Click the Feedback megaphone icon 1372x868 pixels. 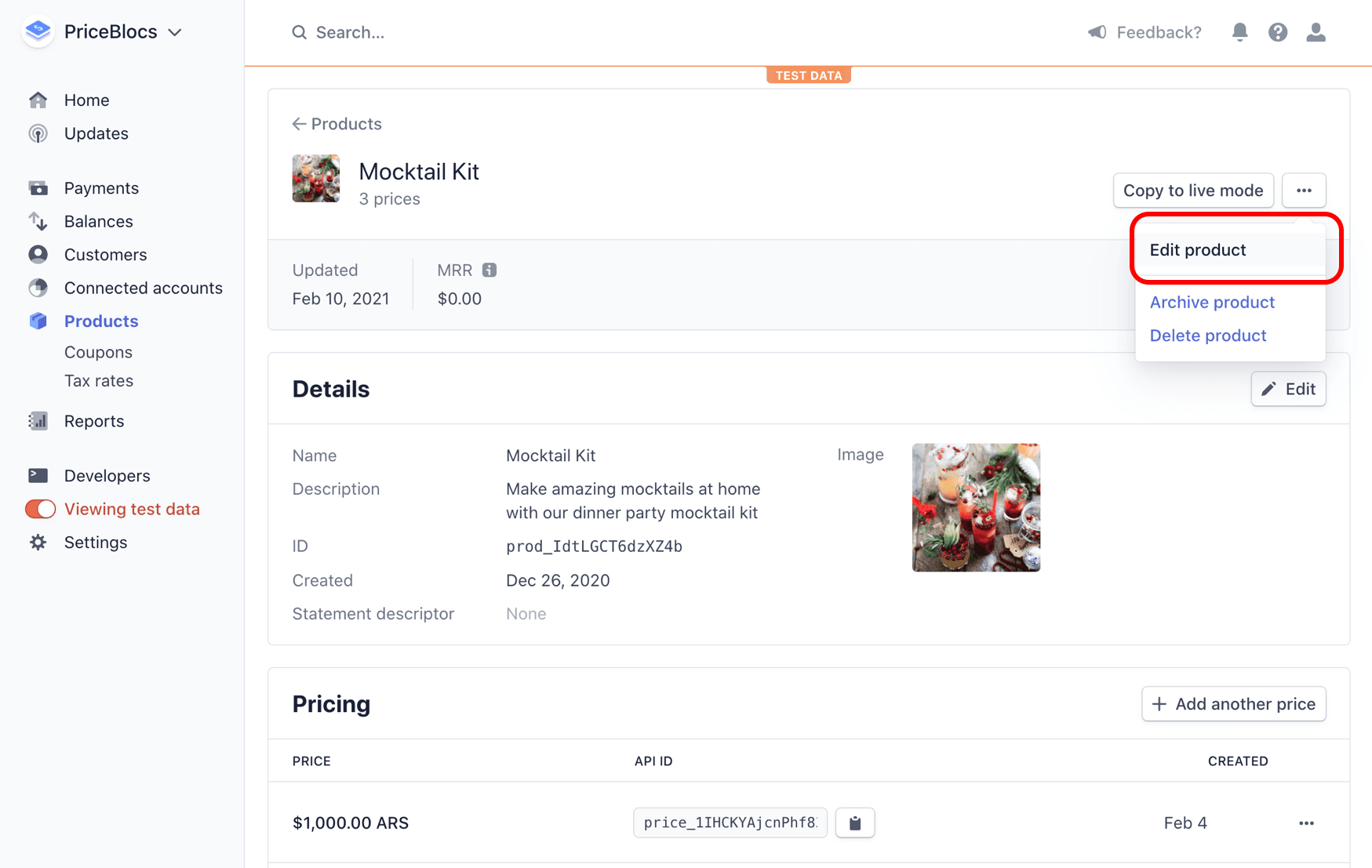tap(1097, 32)
